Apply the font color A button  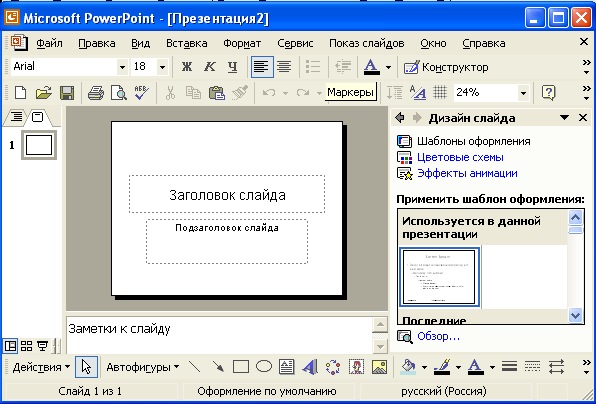371,67
